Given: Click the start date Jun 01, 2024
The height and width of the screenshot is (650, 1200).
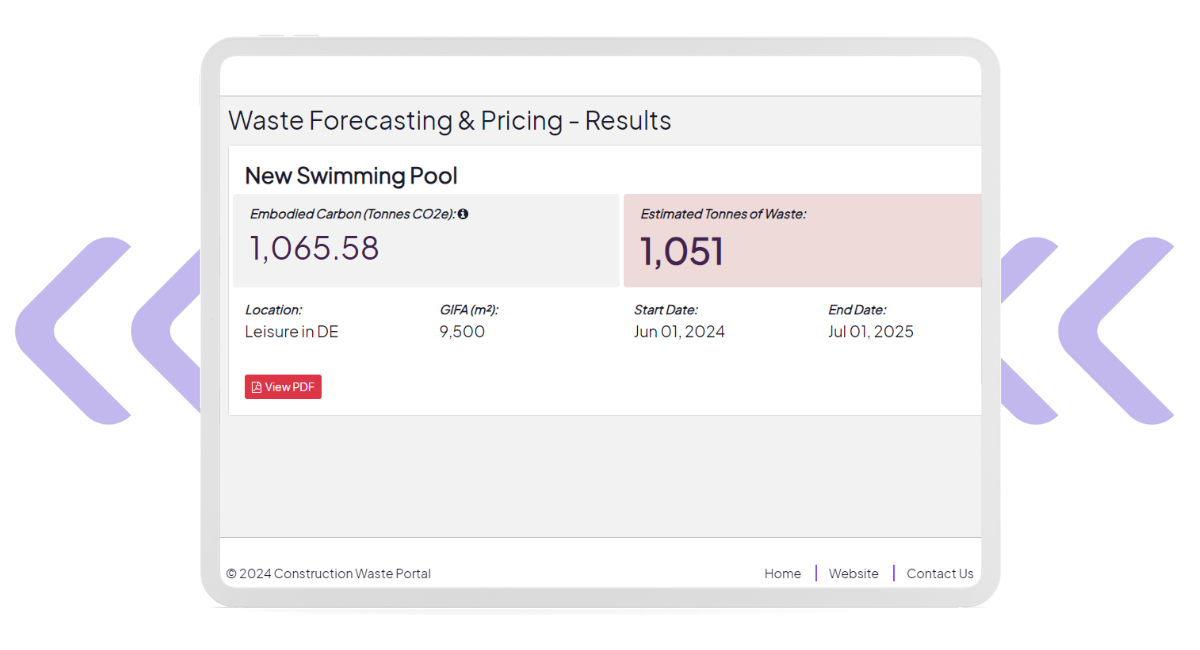Looking at the screenshot, I should [679, 332].
